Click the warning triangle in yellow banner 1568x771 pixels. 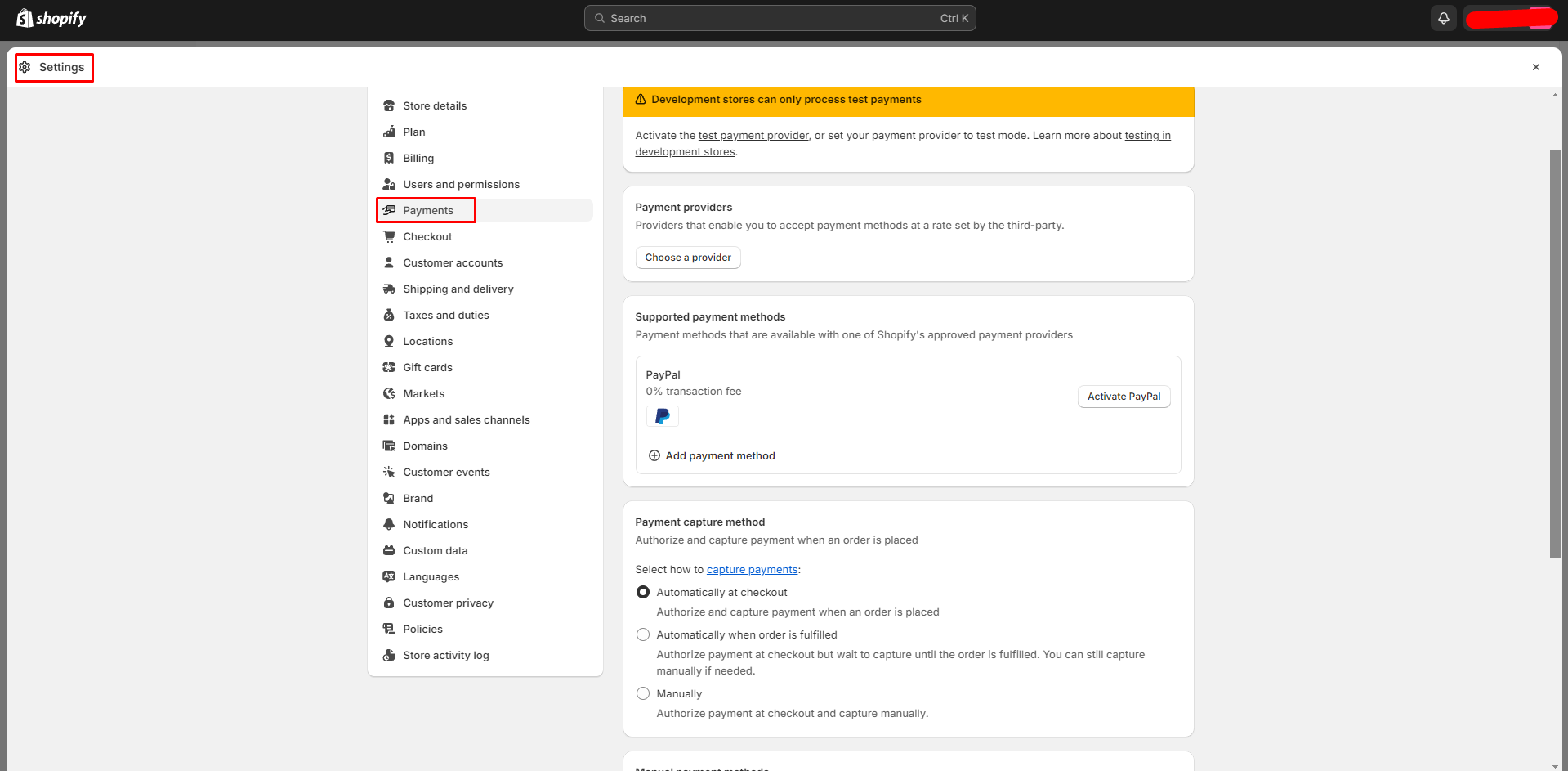click(641, 99)
